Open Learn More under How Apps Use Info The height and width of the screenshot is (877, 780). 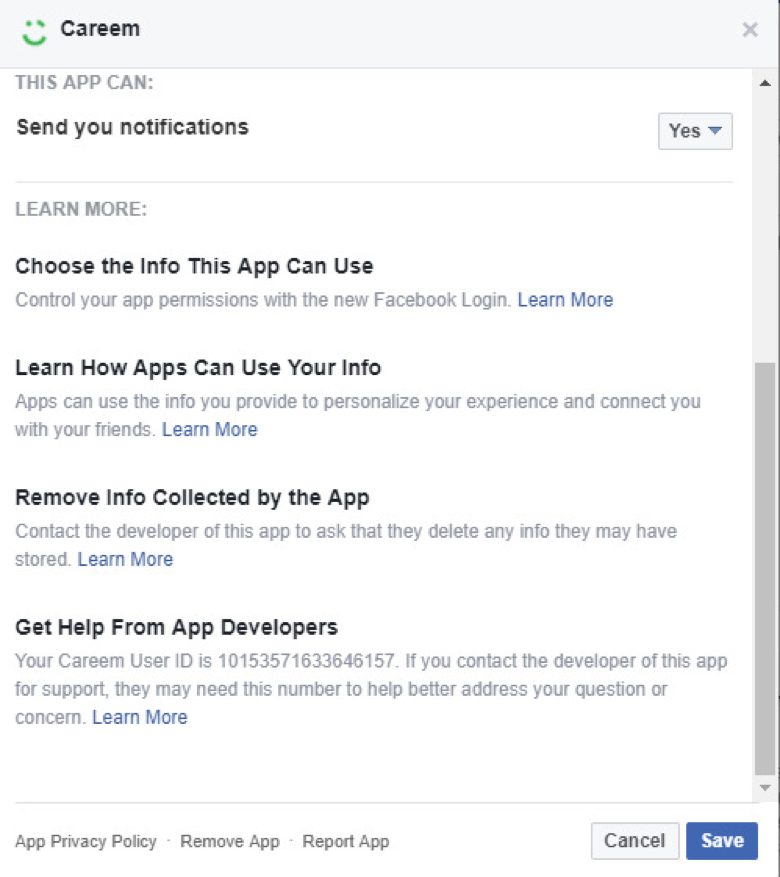point(209,430)
